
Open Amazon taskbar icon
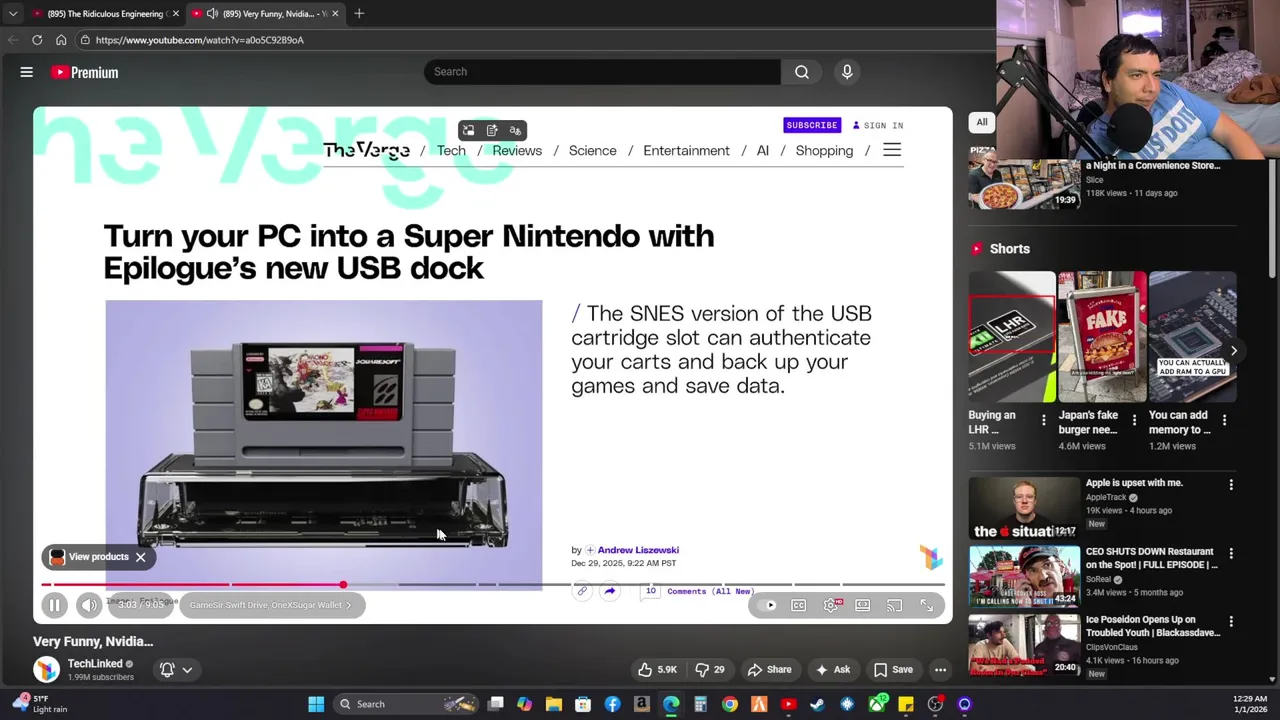pyautogui.click(x=641, y=704)
